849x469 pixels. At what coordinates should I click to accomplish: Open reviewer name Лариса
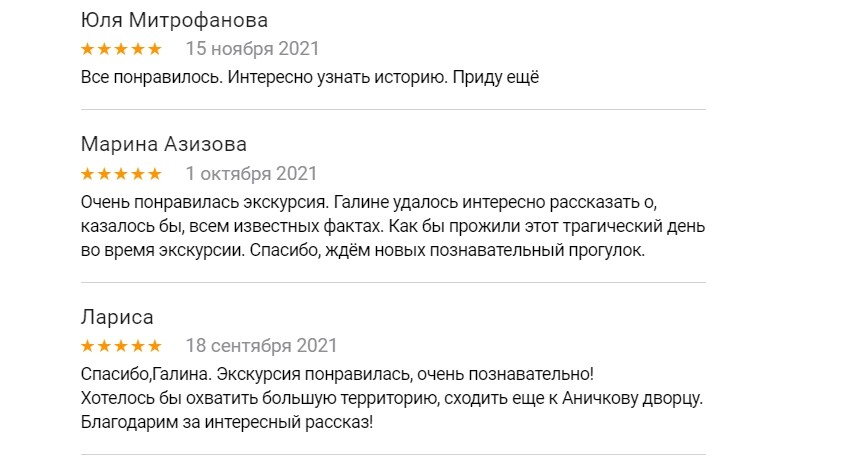117,318
